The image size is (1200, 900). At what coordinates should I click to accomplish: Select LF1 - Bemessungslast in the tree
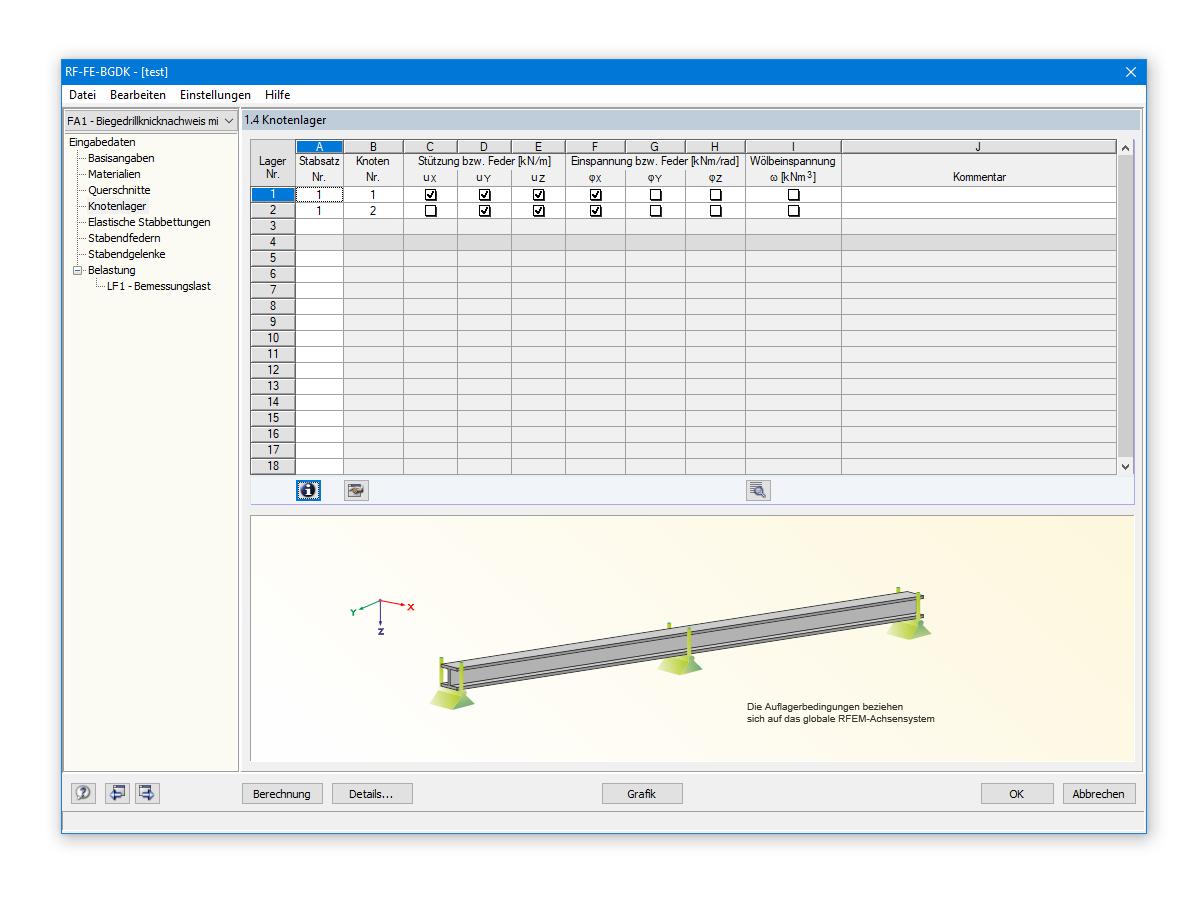click(159, 286)
